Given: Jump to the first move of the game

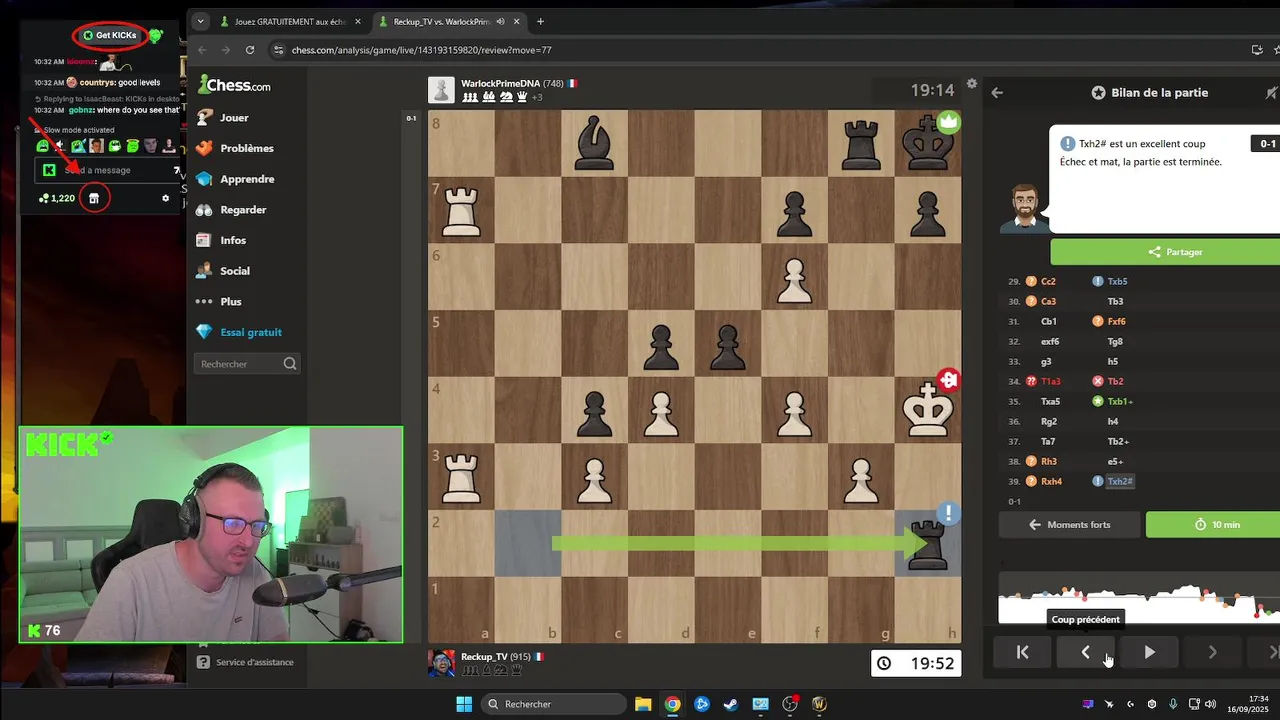Looking at the screenshot, I should point(1022,652).
